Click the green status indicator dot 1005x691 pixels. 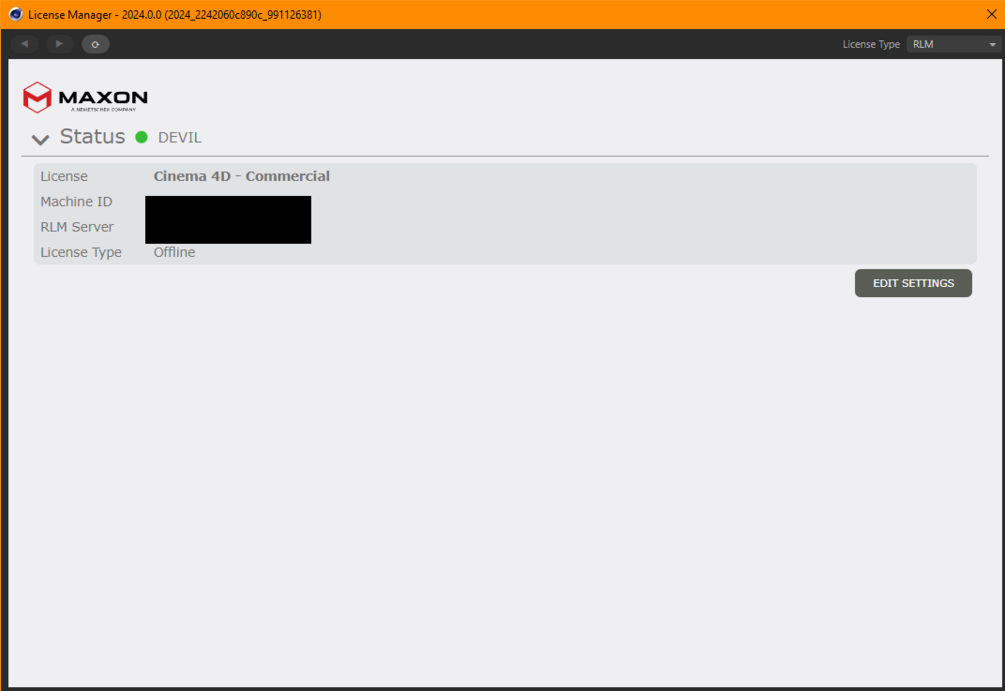142,137
